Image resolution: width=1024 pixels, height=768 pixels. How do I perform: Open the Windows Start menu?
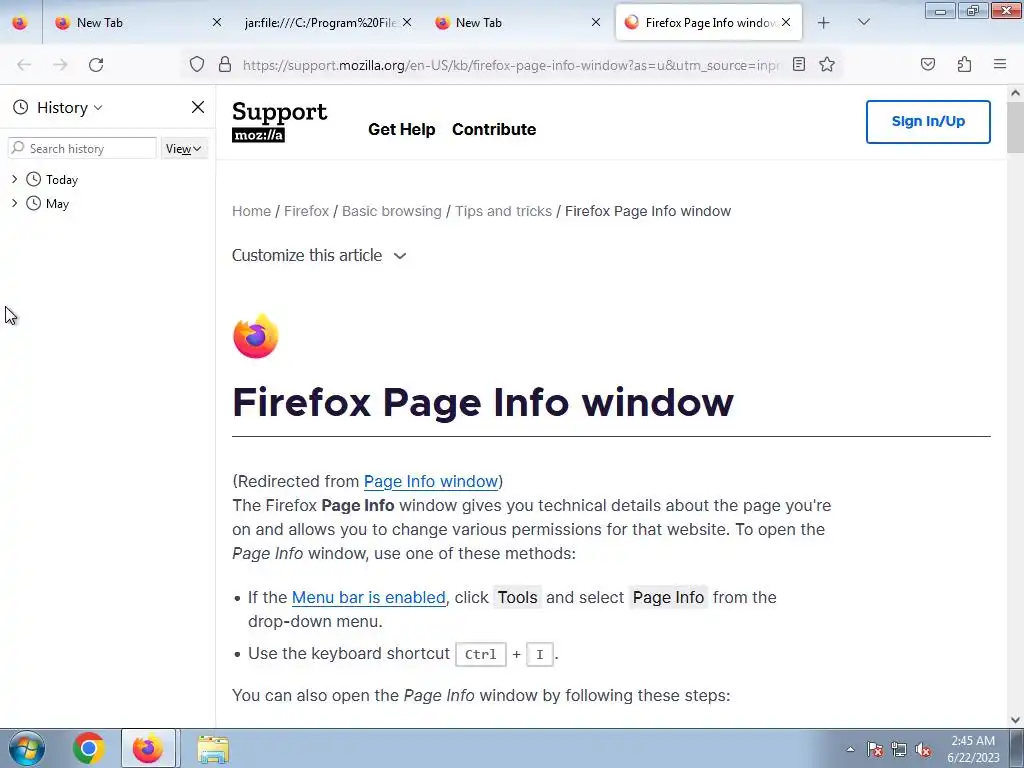[27, 748]
